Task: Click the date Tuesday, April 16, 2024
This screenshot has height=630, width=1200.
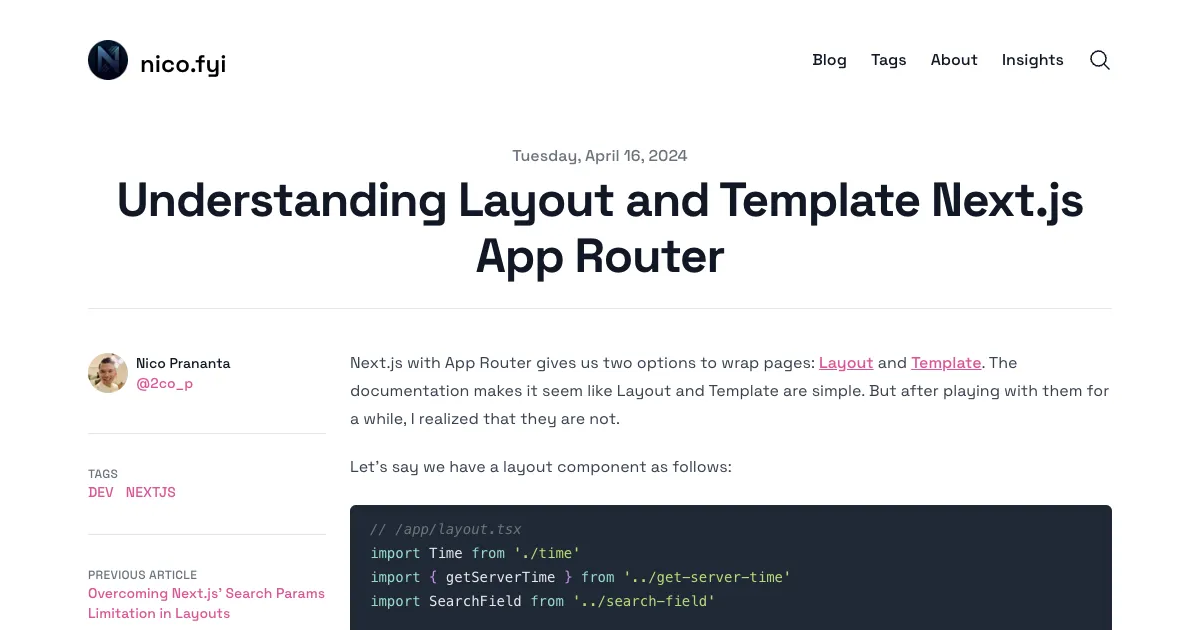Action: [600, 156]
